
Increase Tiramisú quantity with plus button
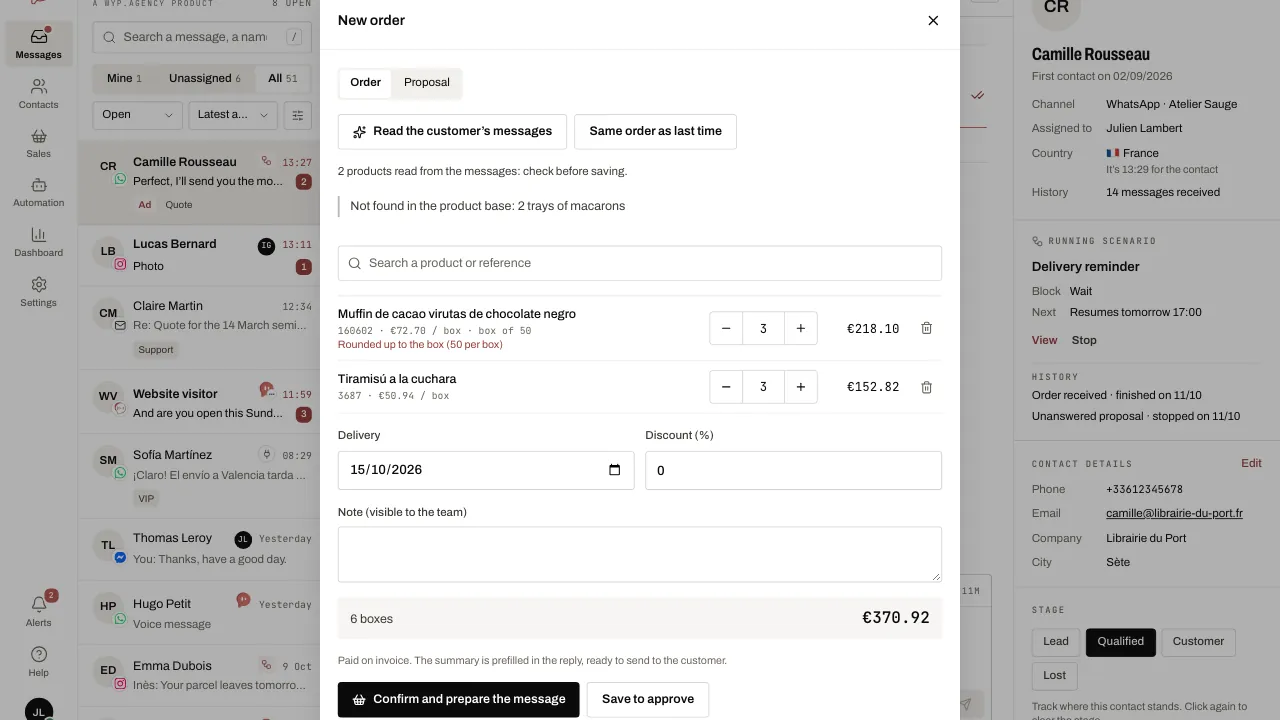tap(801, 387)
